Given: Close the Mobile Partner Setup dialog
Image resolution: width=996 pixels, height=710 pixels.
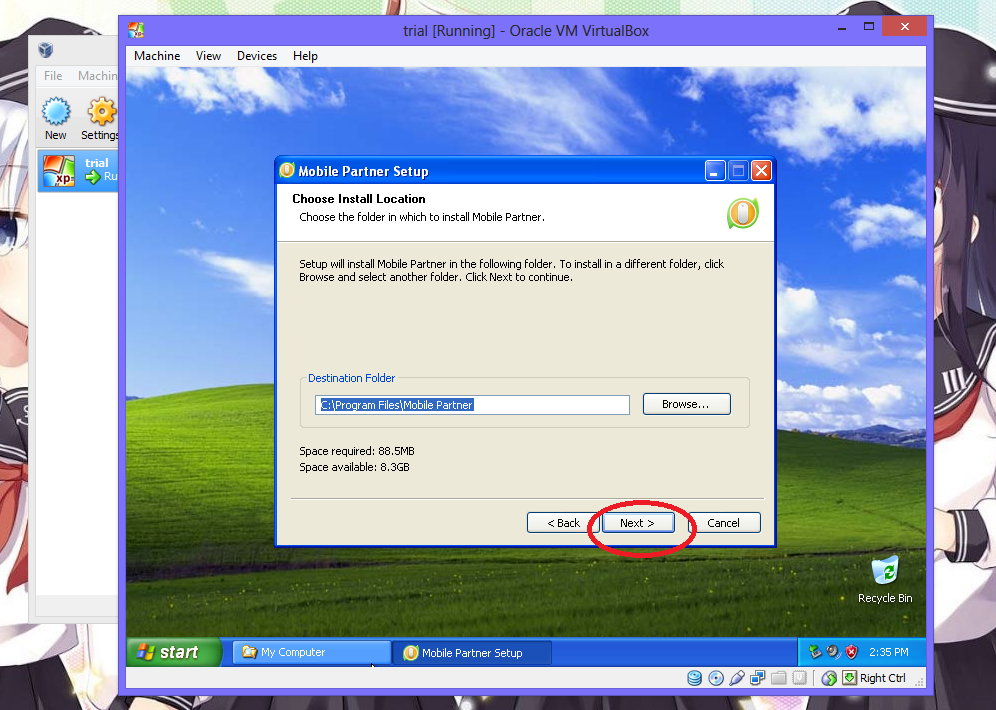Looking at the screenshot, I should 761,171.
